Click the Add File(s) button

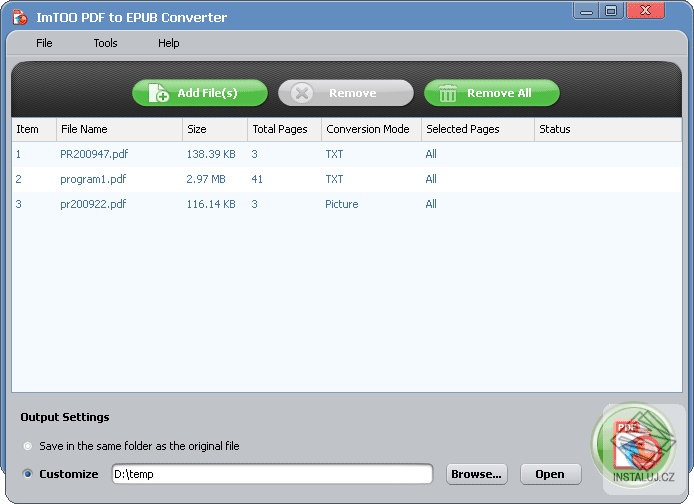tap(200, 93)
